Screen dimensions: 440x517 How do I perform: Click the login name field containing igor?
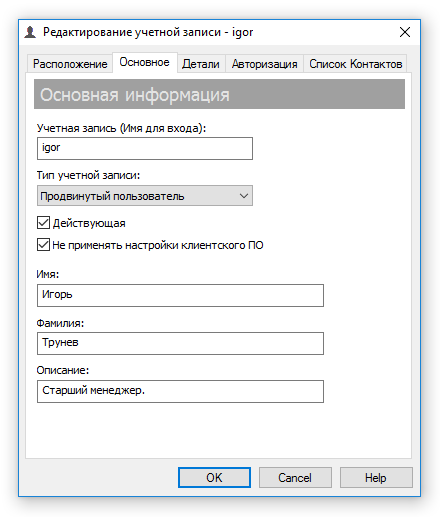coord(145,148)
